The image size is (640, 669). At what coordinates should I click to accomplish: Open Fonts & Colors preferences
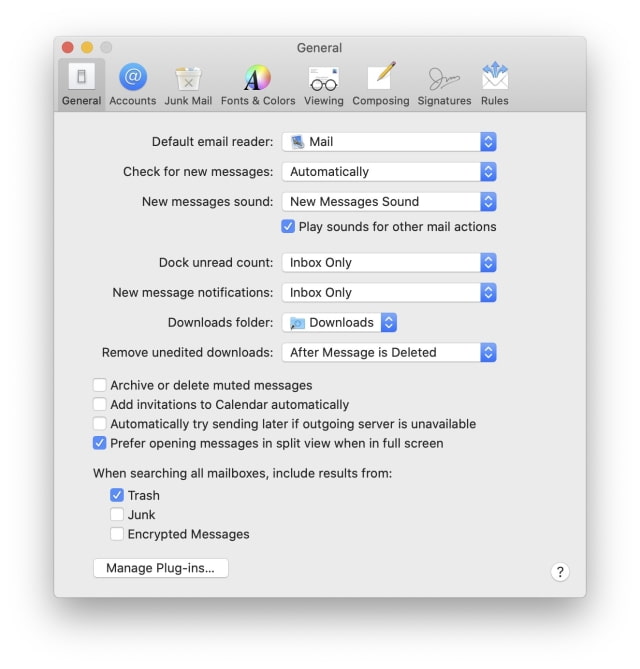click(258, 84)
